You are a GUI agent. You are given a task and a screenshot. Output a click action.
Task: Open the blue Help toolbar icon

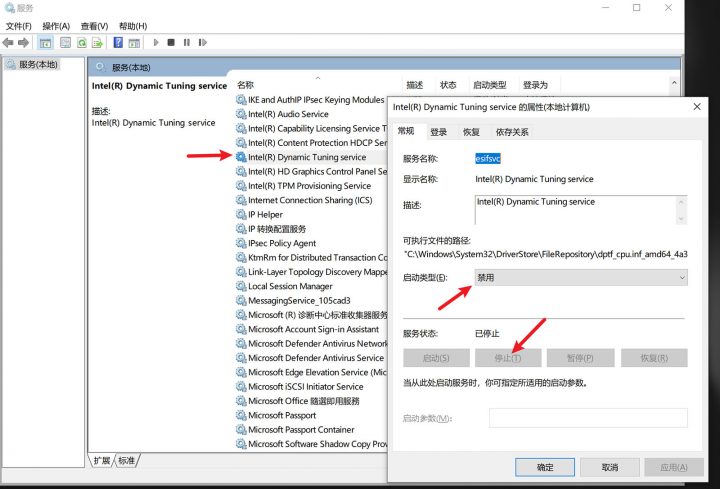[x=118, y=43]
